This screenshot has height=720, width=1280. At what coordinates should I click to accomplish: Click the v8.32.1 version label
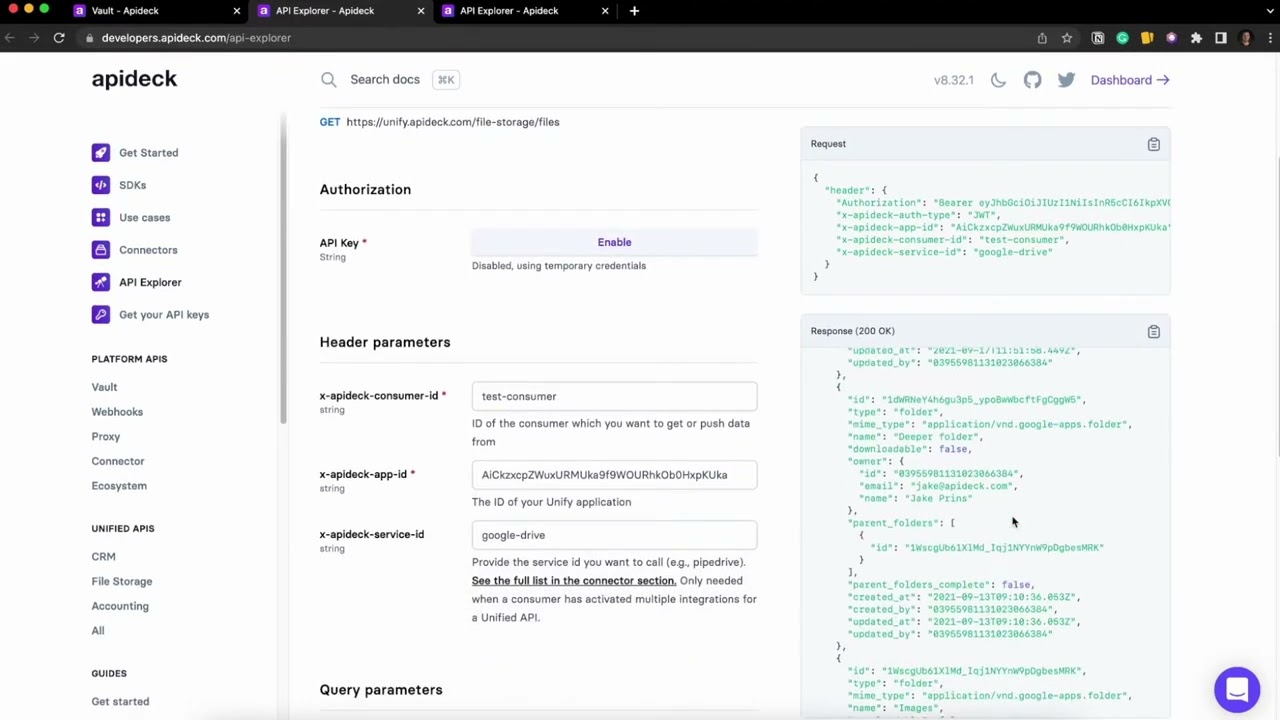click(953, 80)
